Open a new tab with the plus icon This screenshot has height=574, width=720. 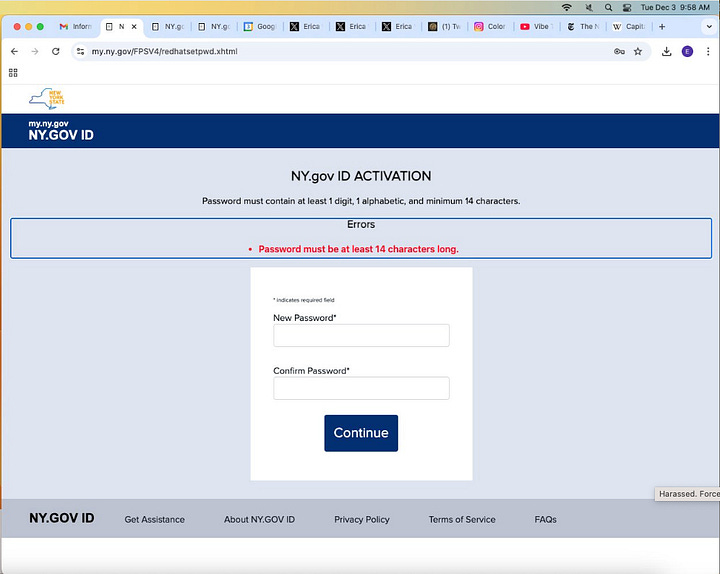662,27
